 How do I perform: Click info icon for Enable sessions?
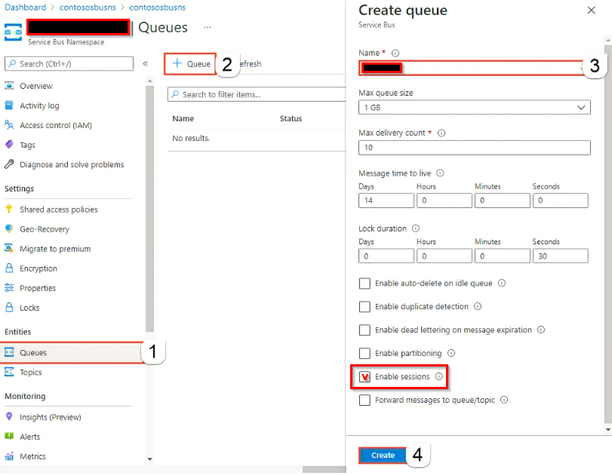439,376
